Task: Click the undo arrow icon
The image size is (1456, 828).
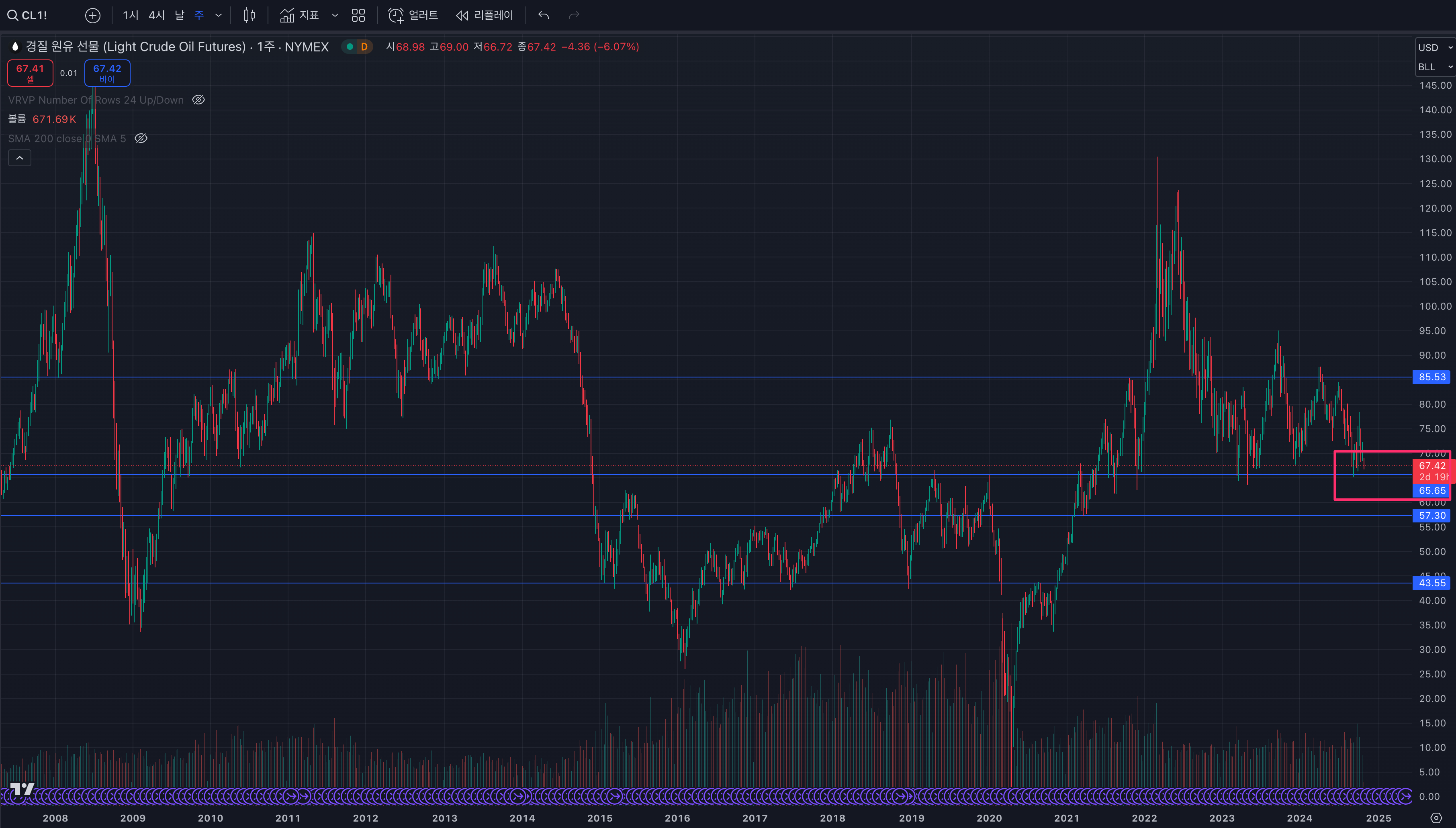Action: click(543, 15)
